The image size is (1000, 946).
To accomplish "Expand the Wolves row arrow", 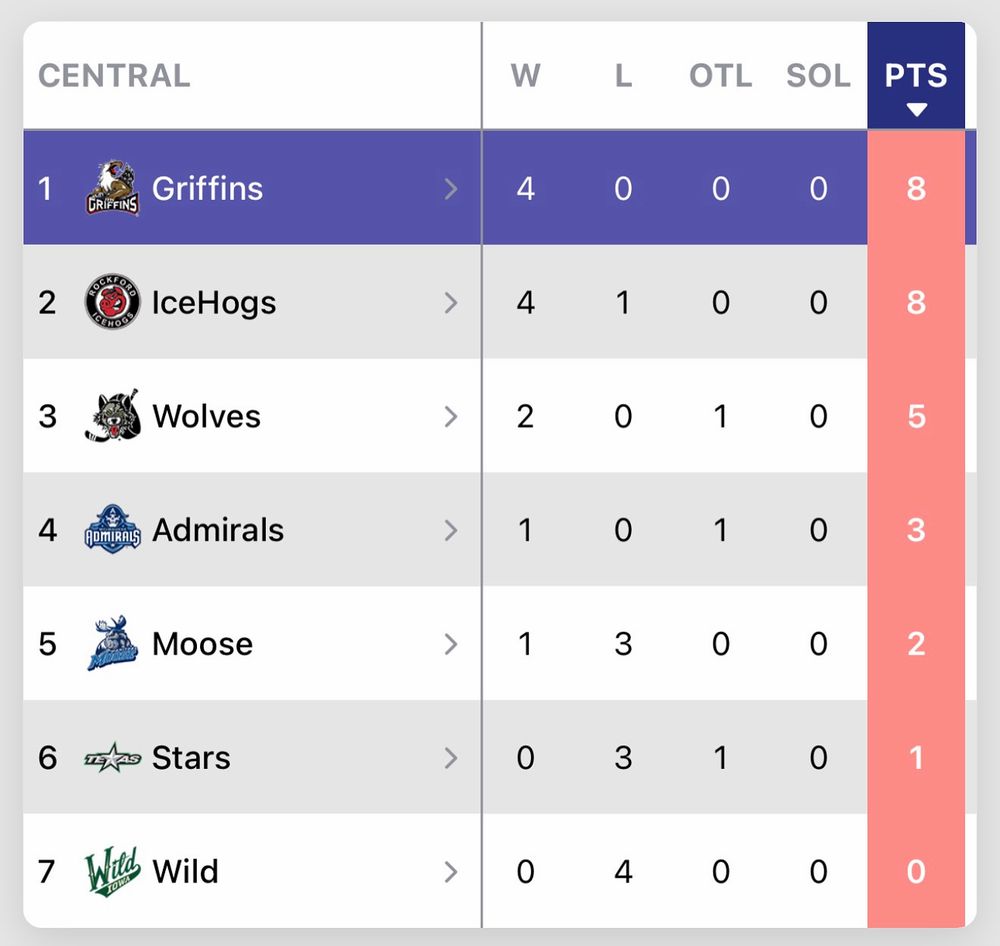I will tap(451, 416).
